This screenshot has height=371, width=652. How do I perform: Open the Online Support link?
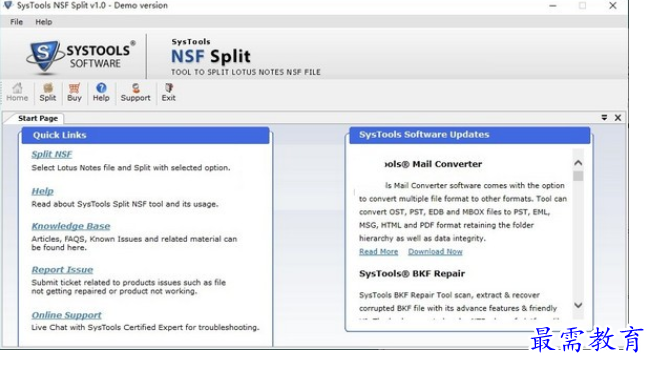point(67,315)
